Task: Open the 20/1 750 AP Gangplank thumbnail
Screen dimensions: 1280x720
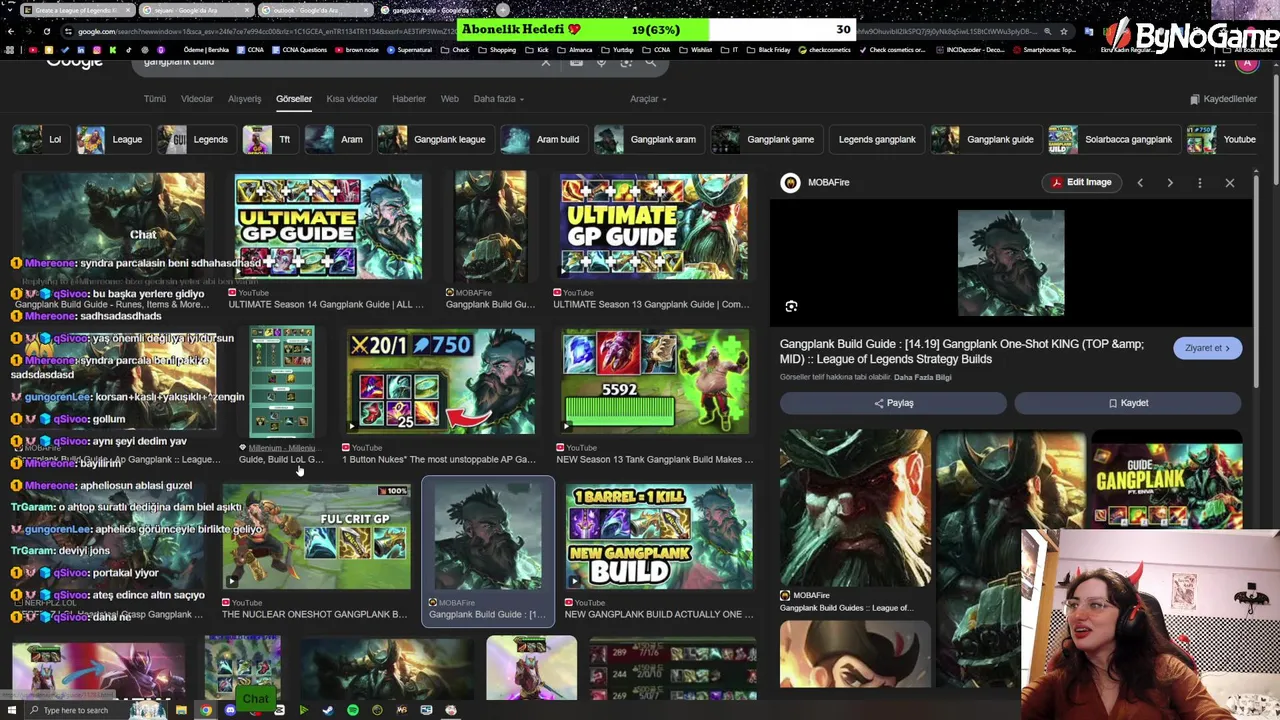Action: pyautogui.click(x=441, y=382)
